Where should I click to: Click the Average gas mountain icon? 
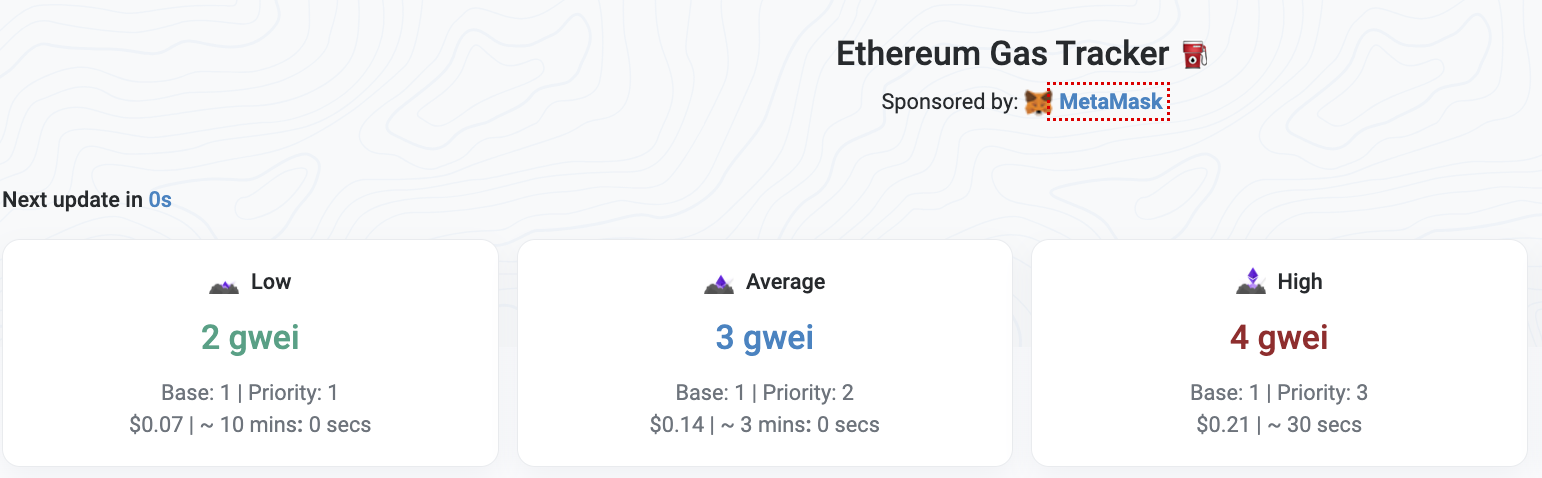719,285
